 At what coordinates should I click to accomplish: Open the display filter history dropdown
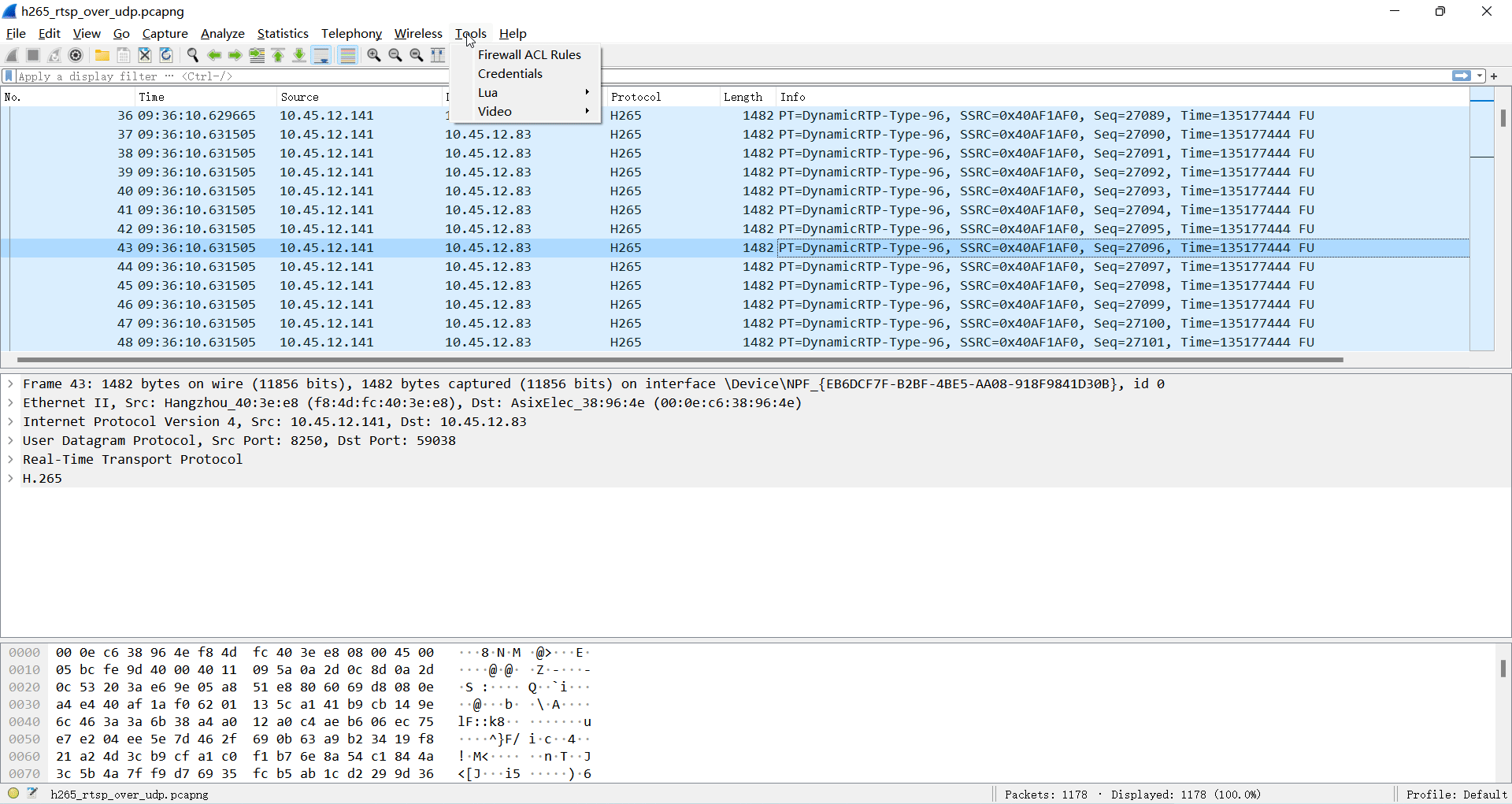1480,76
